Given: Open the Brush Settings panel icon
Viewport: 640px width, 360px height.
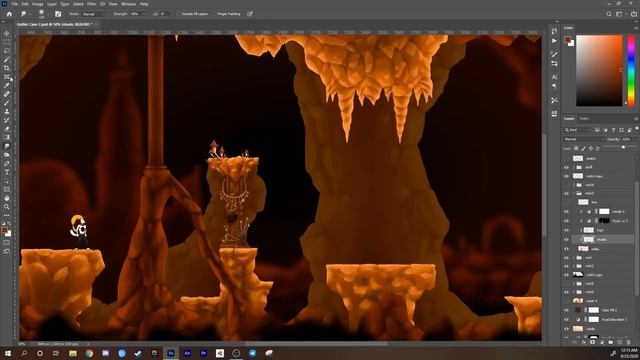Looking at the screenshot, I should coord(58,14).
